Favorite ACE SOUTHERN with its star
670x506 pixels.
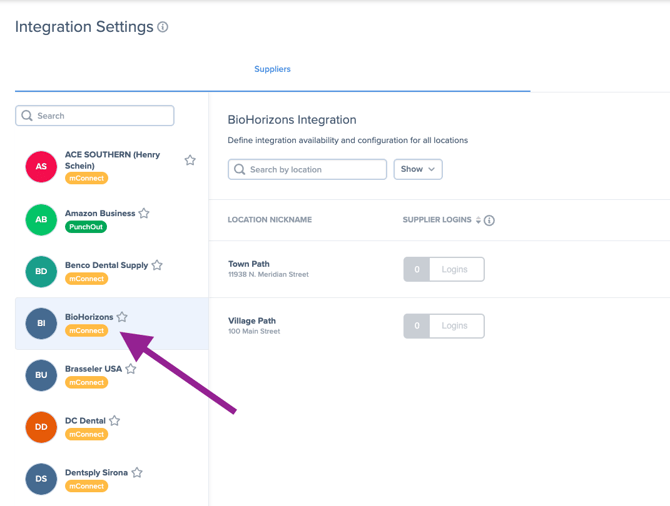pos(190,160)
